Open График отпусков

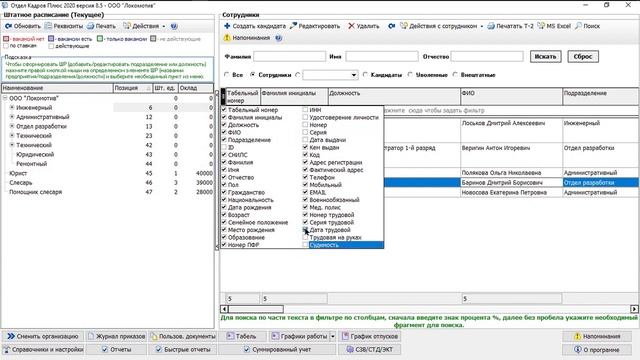[370, 336]
